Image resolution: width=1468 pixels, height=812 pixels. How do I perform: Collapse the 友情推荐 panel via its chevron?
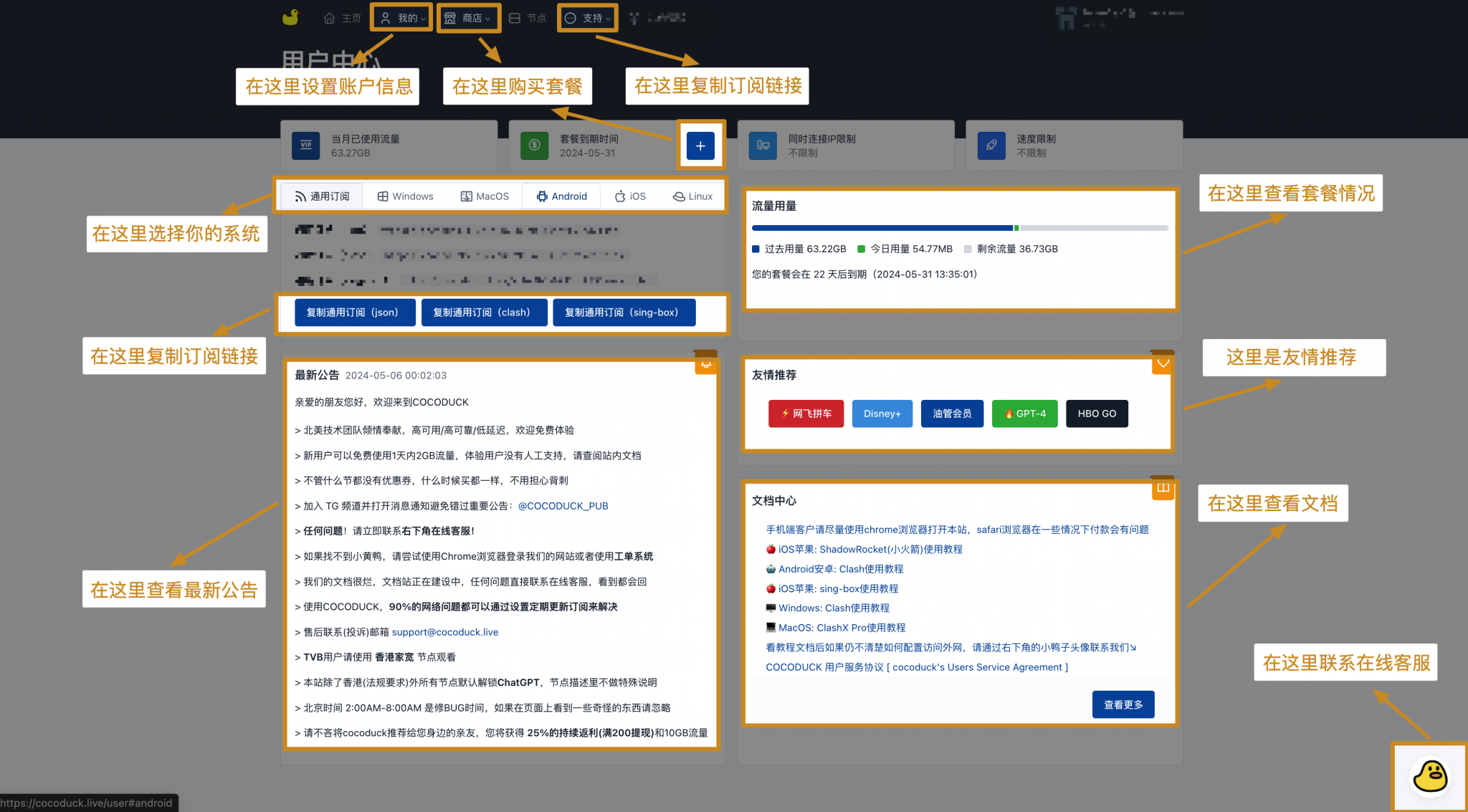tap(1162, 363)
